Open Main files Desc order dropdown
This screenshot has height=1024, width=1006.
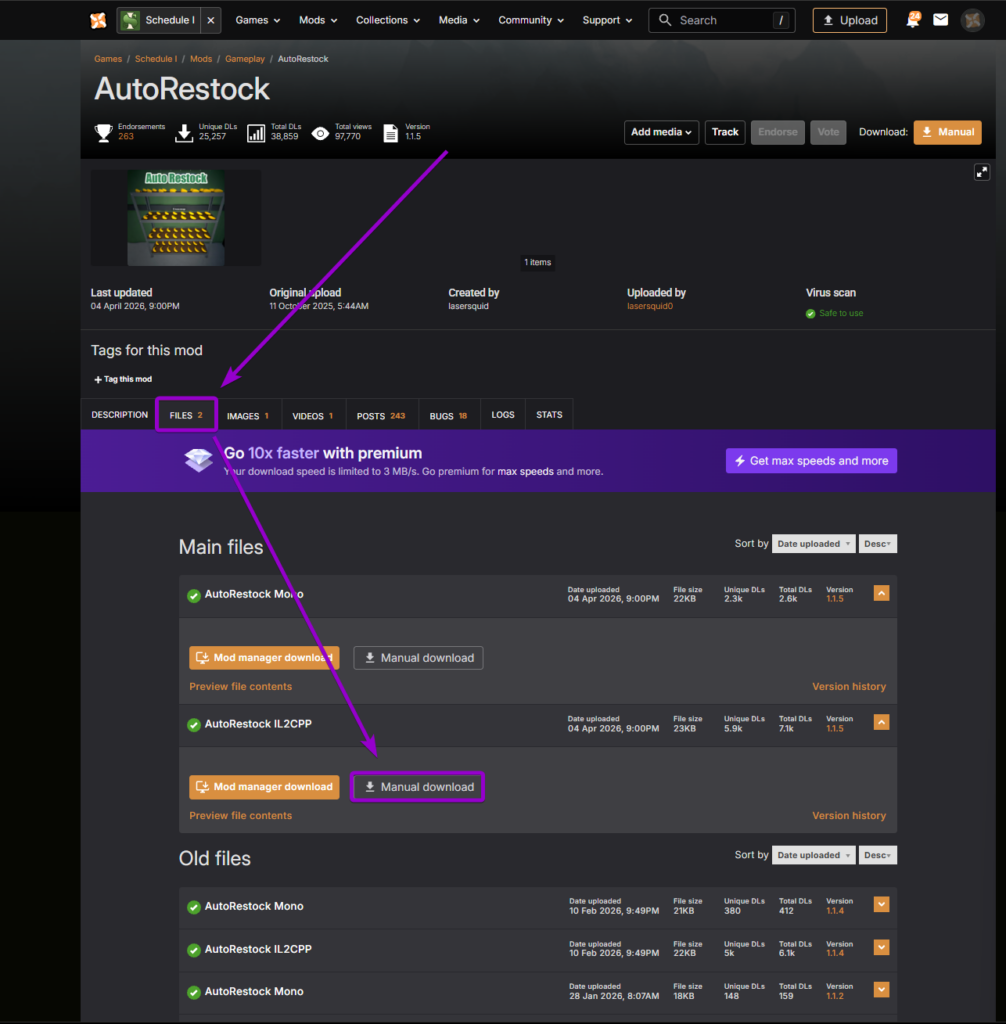(877, 543)
